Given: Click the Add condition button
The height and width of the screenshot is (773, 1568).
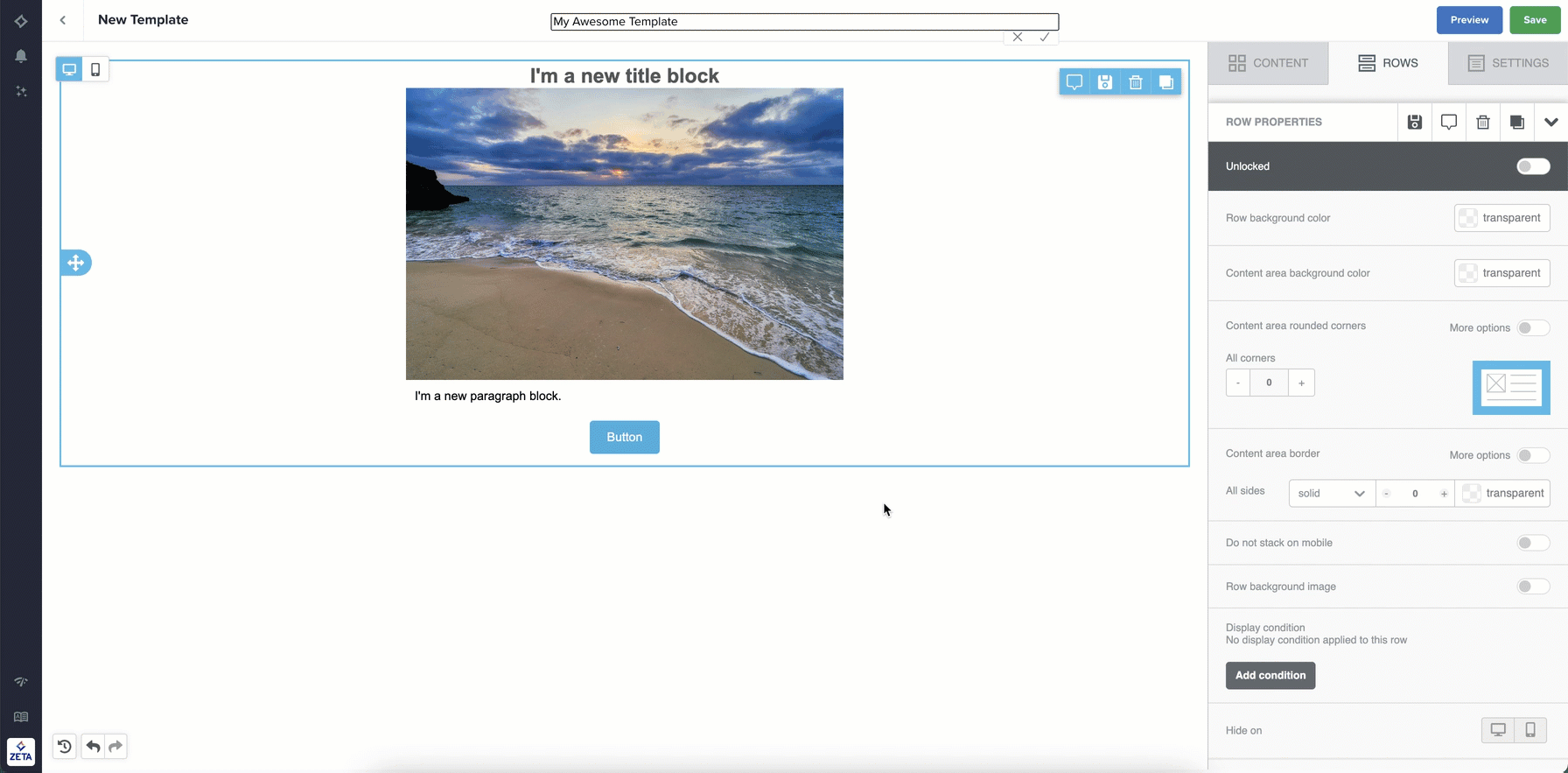Looking at the screenshot, I should [1270, 675].
